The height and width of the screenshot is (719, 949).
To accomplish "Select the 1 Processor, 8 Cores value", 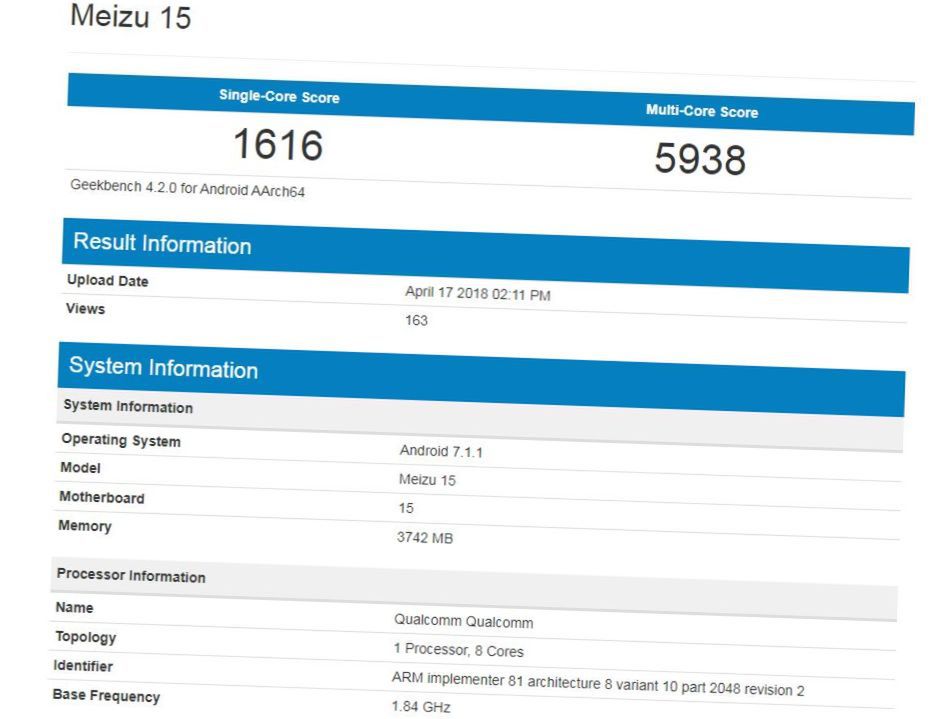I will 459,650.
